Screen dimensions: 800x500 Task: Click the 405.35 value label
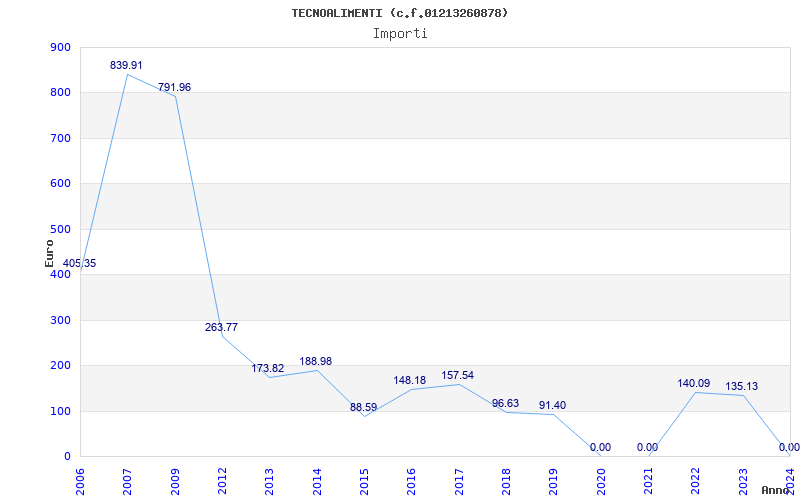click(x=79, y=263)
